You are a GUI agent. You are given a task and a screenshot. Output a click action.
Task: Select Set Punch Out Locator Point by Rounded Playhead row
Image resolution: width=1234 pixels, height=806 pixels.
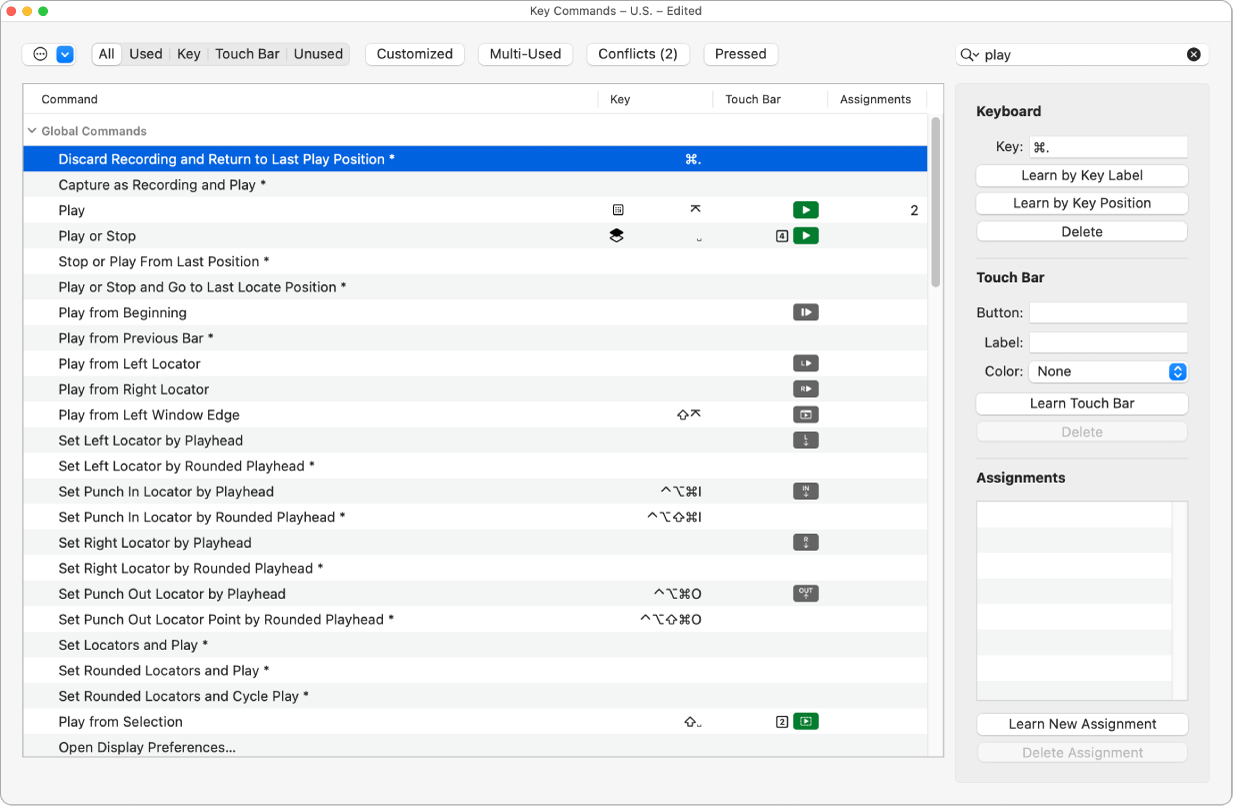click(x=475, y=619)
